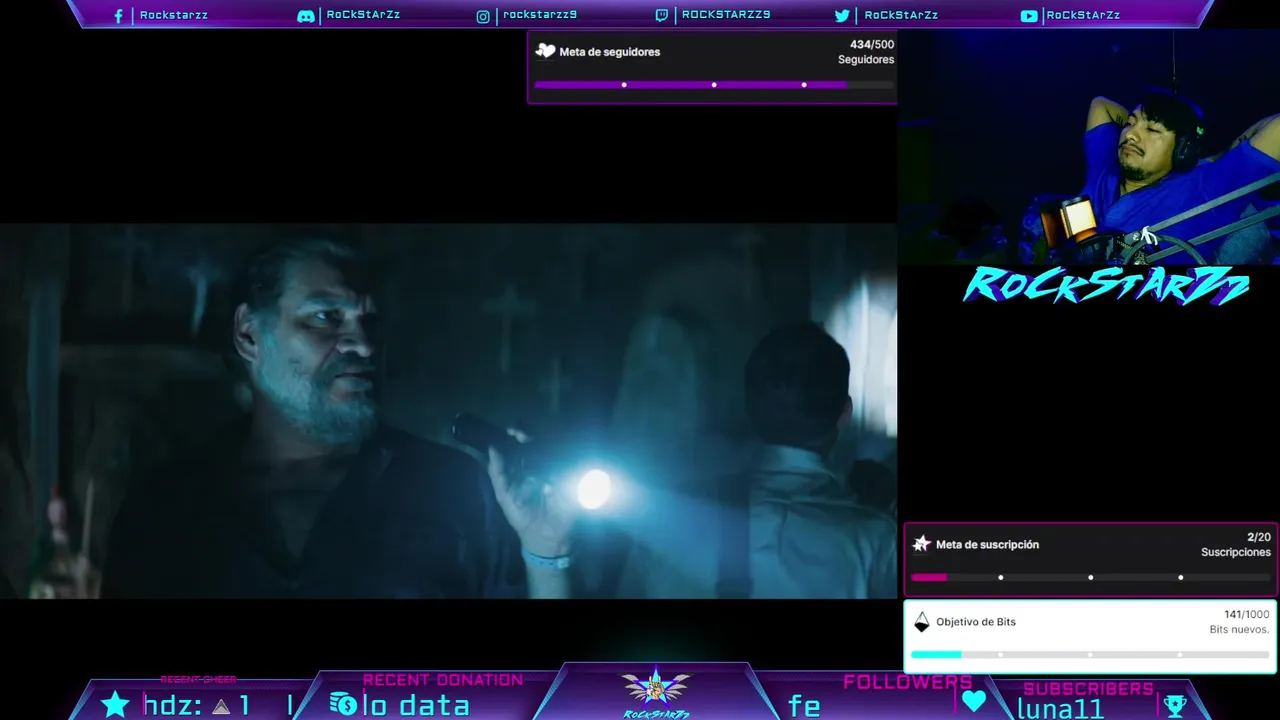Viewport: 1280px width, 720px height.
Task: Click the Objetivo de Bits label
Action: point(976,622)
